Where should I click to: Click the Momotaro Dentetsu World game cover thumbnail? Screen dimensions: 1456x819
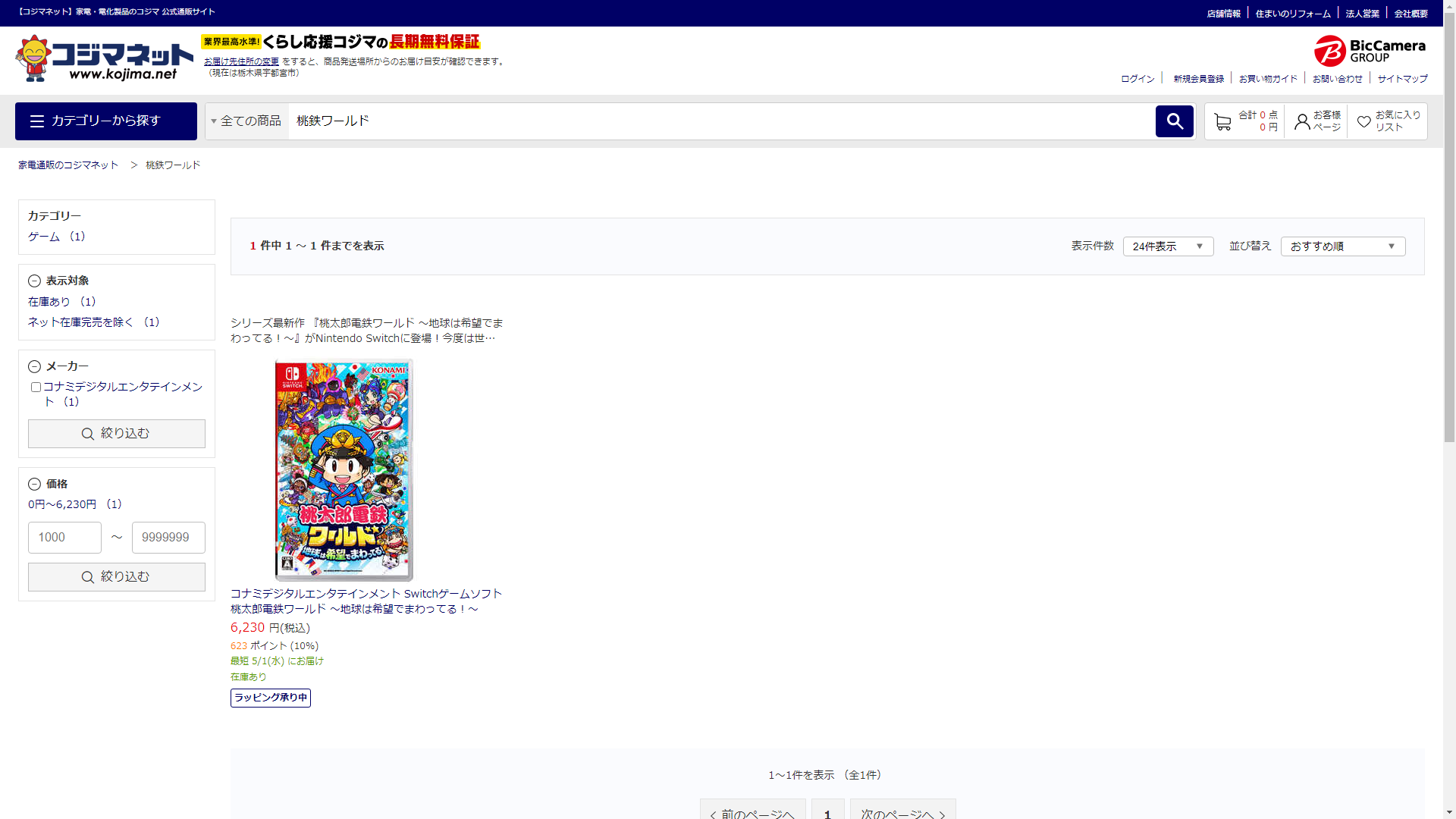click(x=344, y=470)
